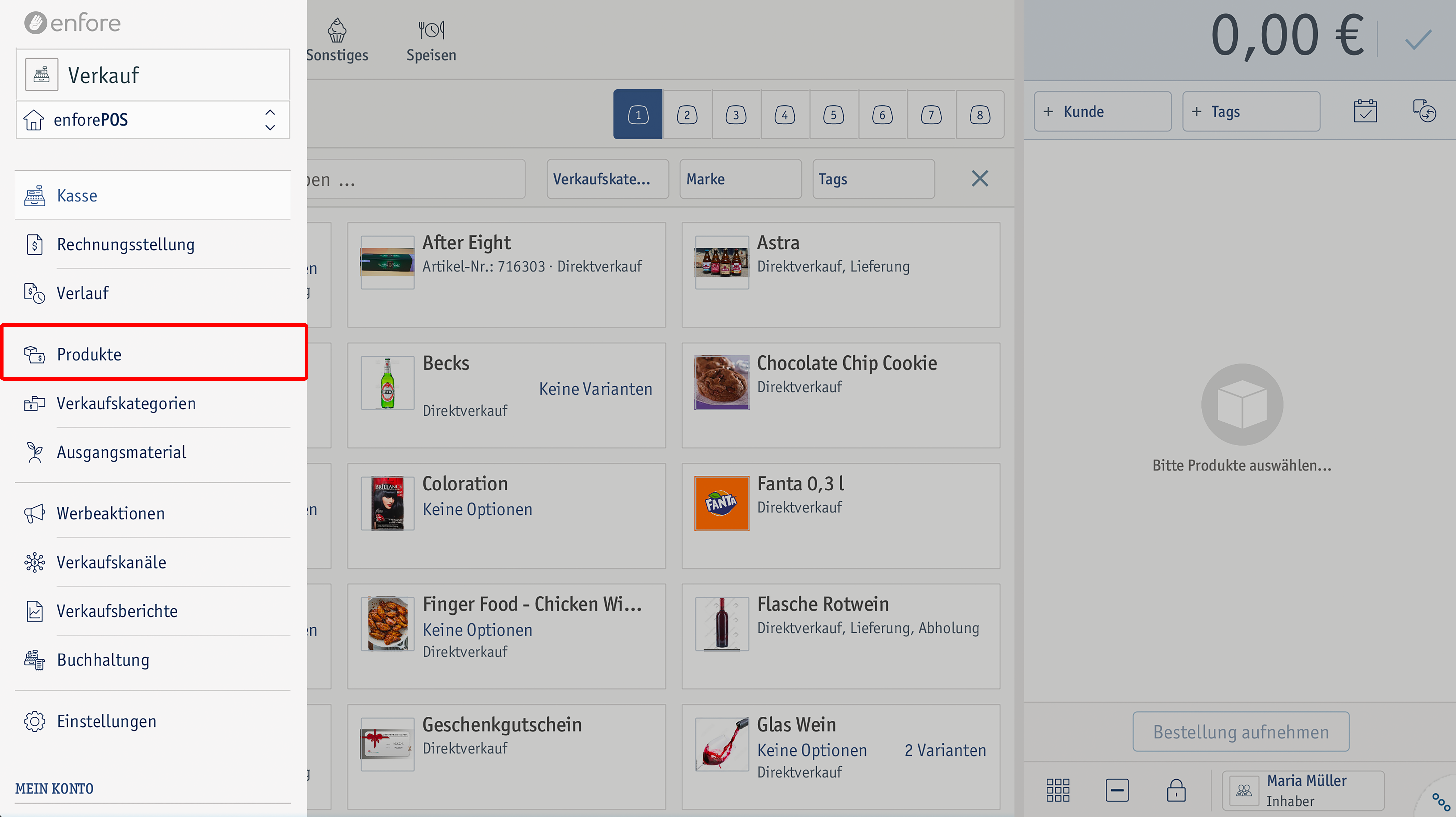Viewport: 1456px width, 817px height.
Task: Click the Verkaufsberichte chart icon
Action: coord(34,611)
